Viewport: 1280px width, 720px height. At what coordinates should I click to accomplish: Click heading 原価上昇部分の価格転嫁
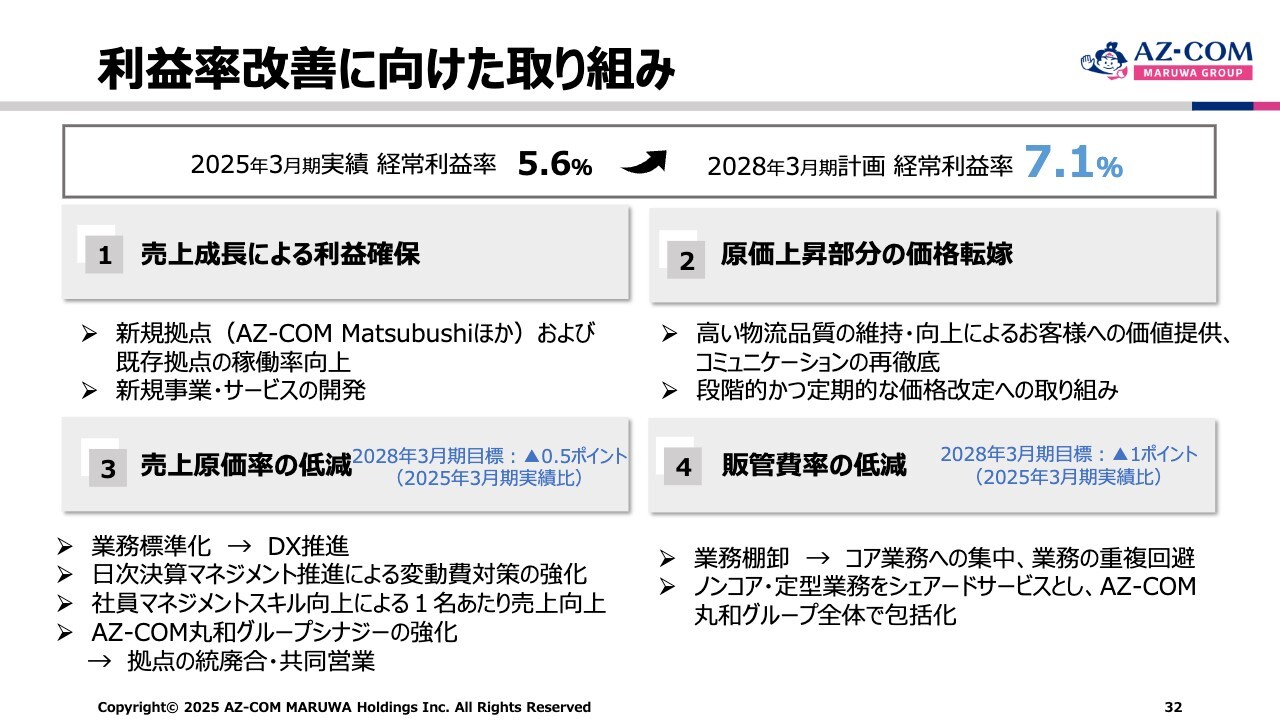[867, 254]
